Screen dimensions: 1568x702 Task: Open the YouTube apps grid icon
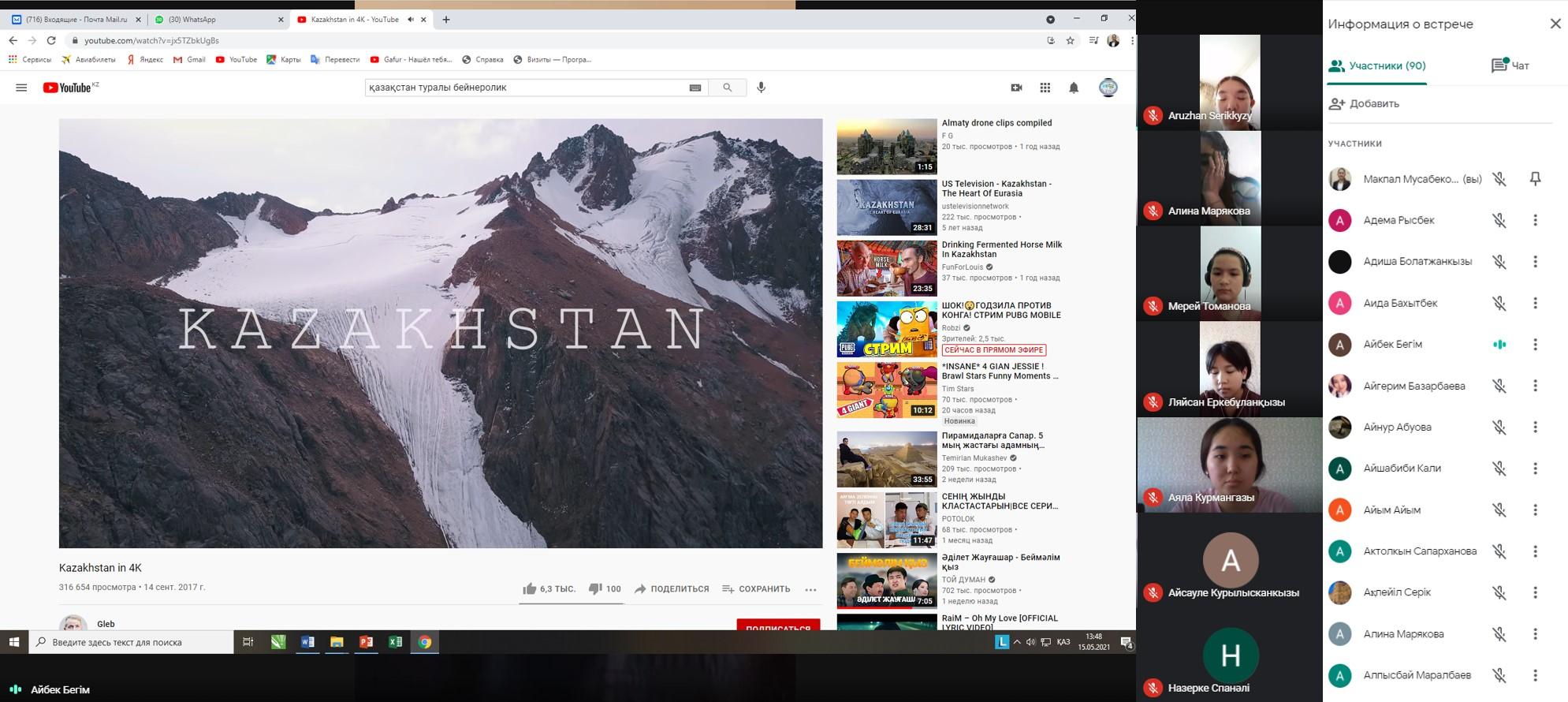click(1045, 88)
